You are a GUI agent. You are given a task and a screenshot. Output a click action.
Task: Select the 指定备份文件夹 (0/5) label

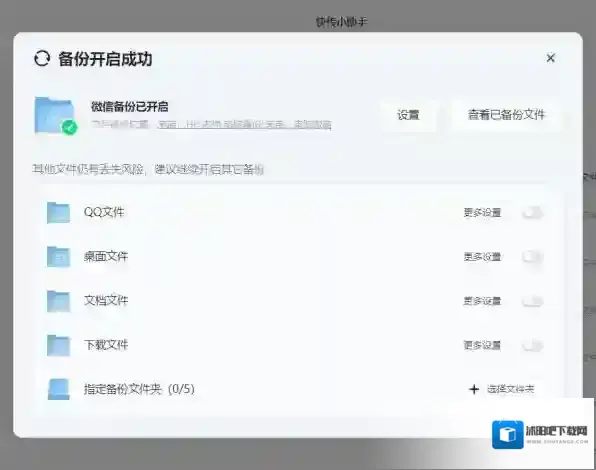click(139, 389)
